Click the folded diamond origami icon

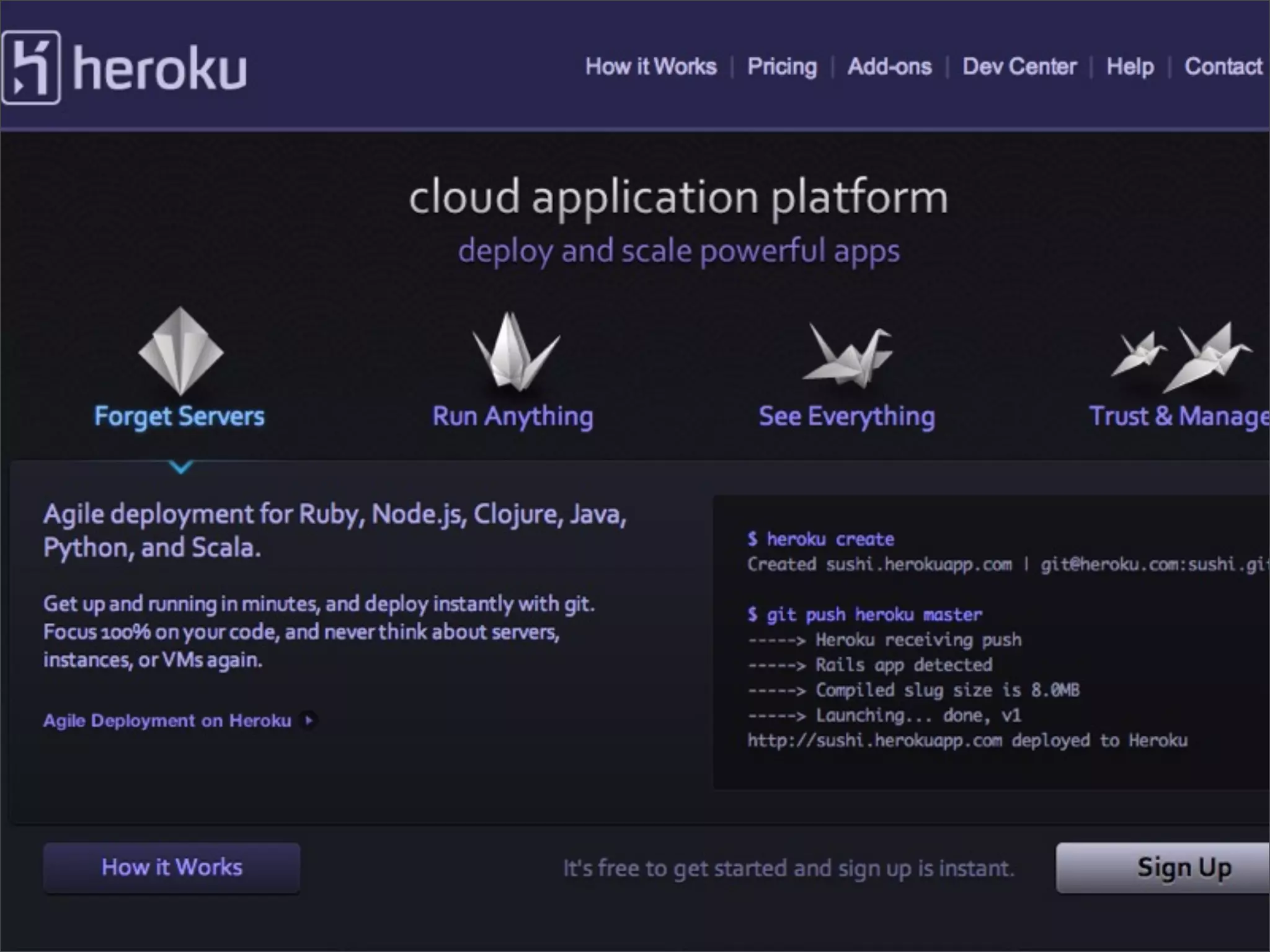pyautogui.click(x=180, y=351)
